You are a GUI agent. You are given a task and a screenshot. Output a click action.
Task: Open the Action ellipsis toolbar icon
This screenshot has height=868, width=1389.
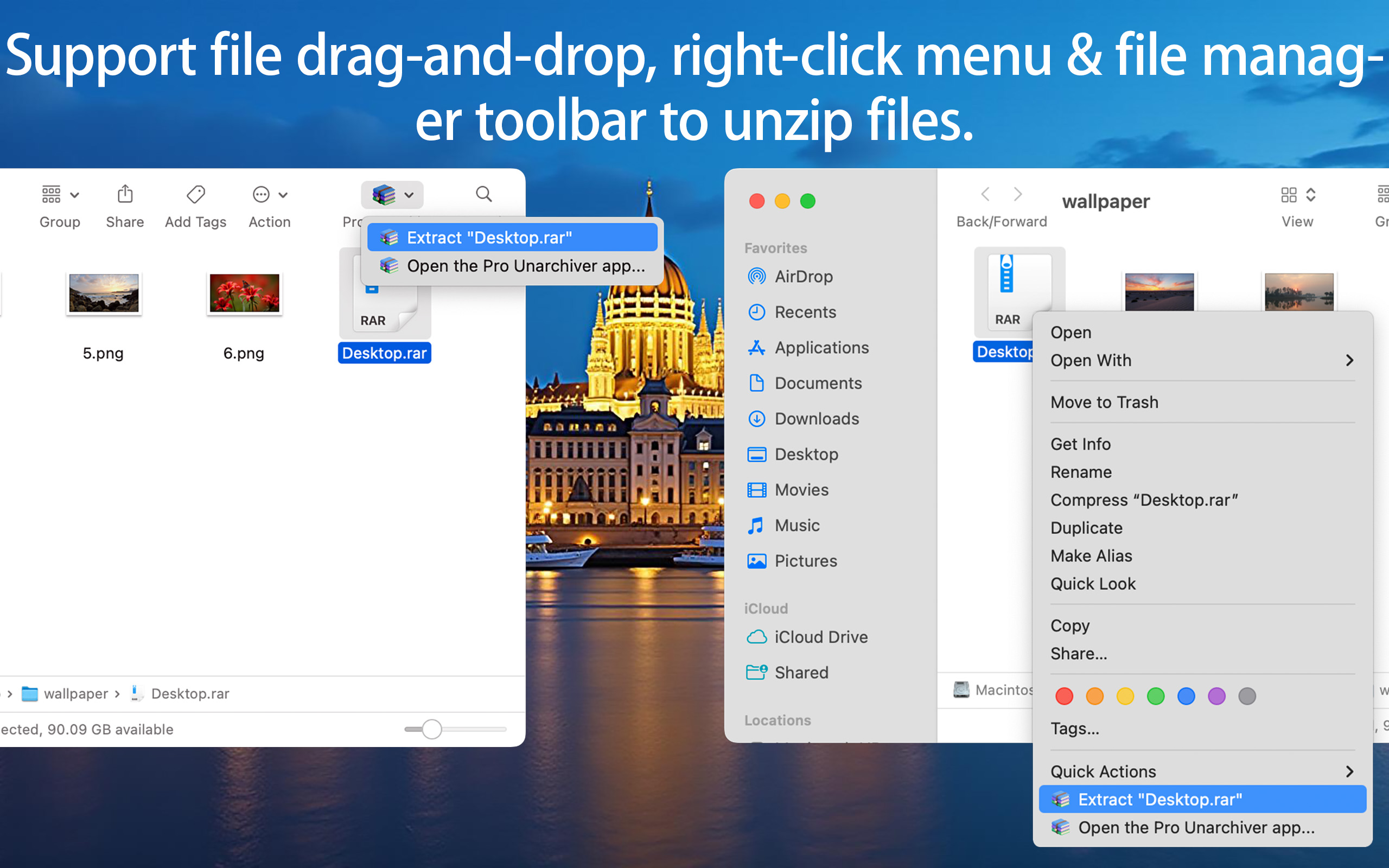(x=261, y=195)
